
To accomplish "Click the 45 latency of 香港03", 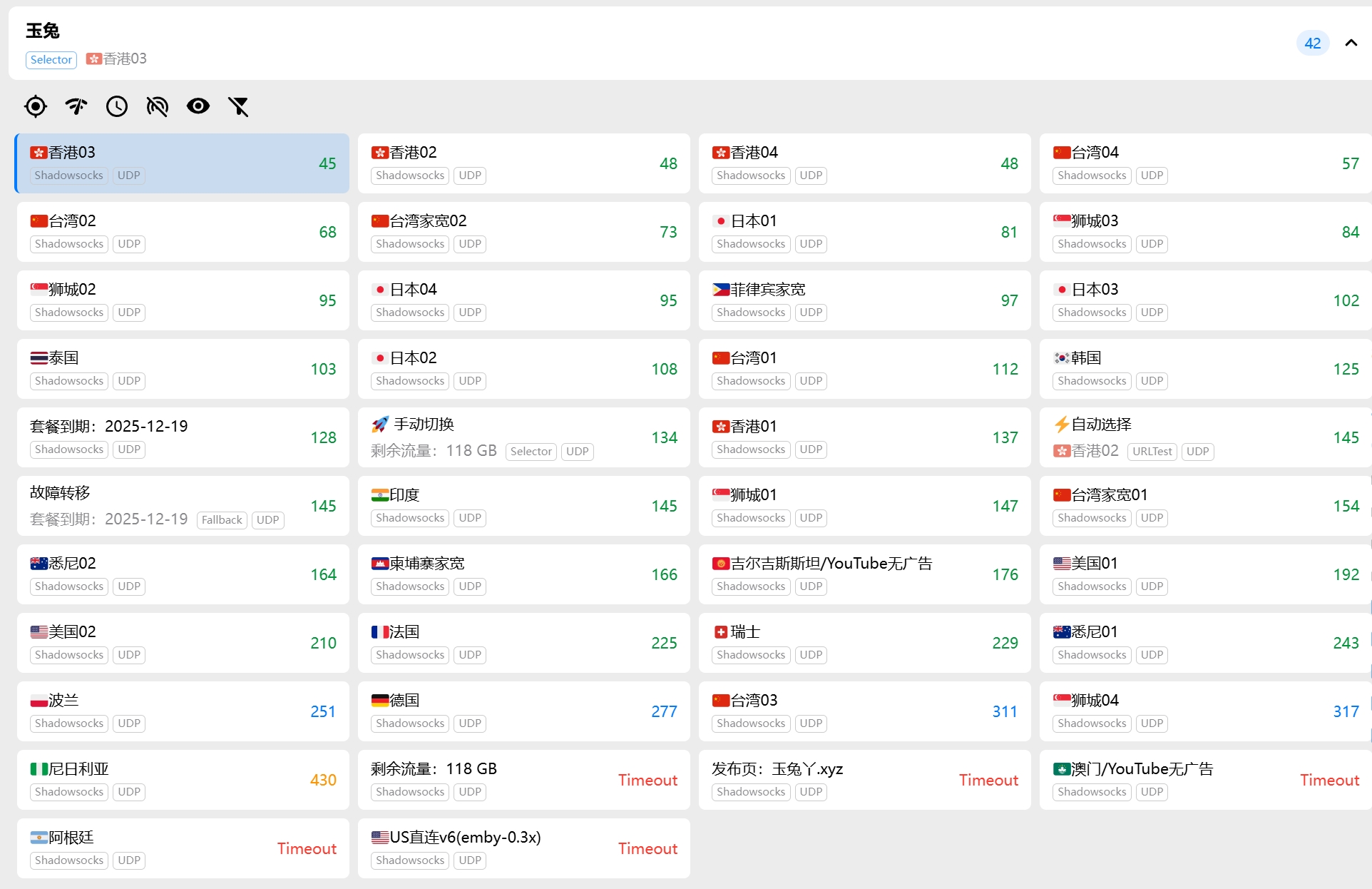I will [x=327, y=163].
